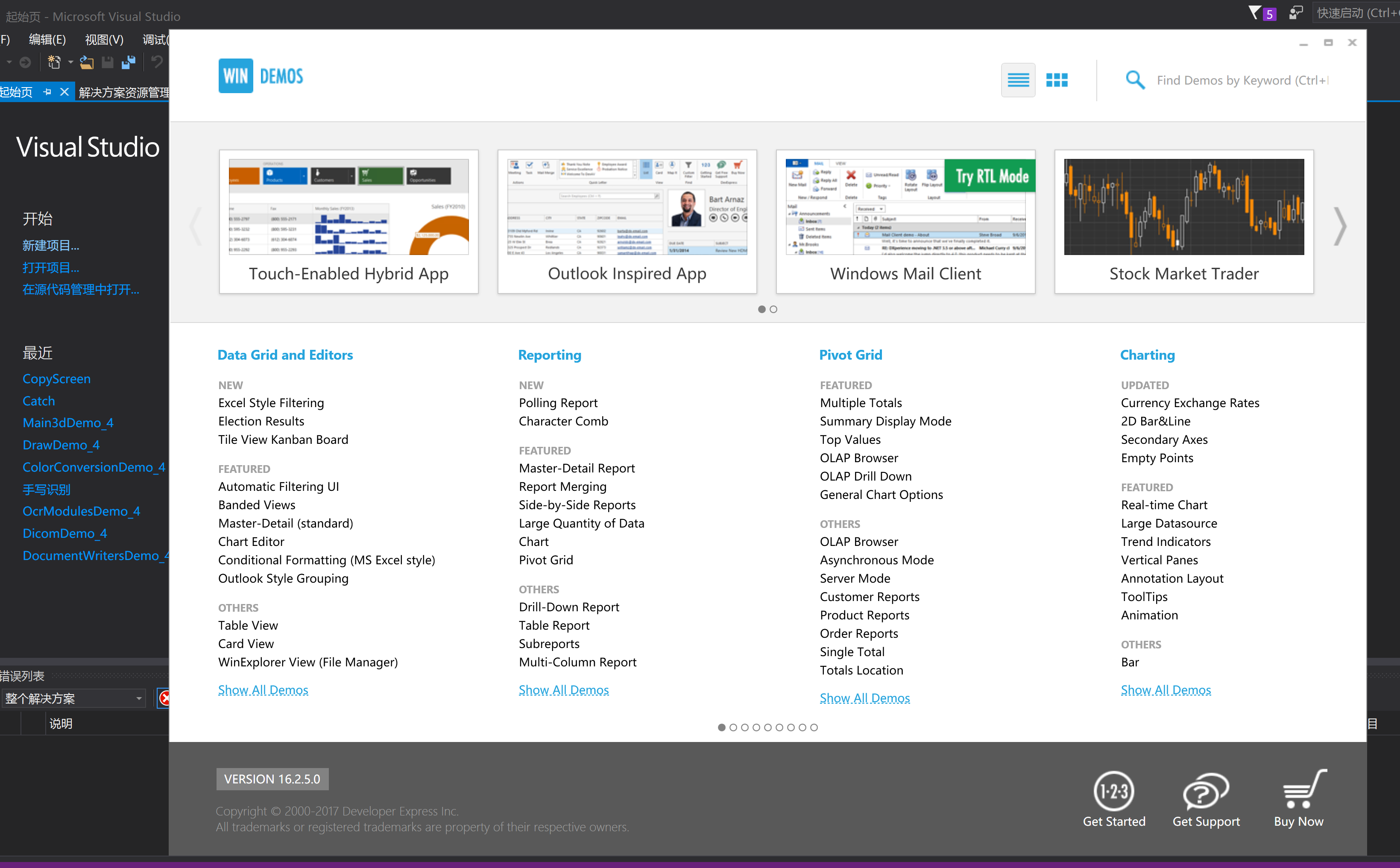Show next featured demos with right chevron

click(x=1340, y=226)
